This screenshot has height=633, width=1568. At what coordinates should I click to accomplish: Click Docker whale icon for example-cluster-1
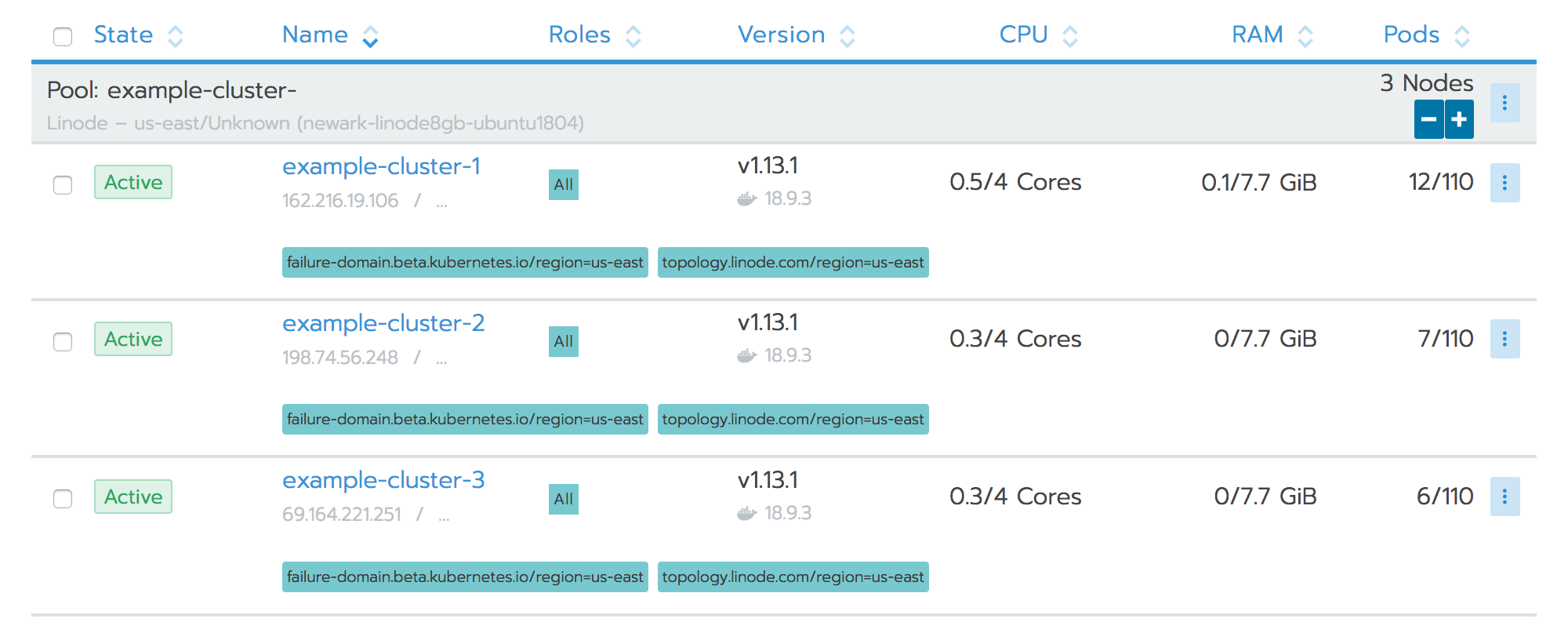(x=746, y=199)
